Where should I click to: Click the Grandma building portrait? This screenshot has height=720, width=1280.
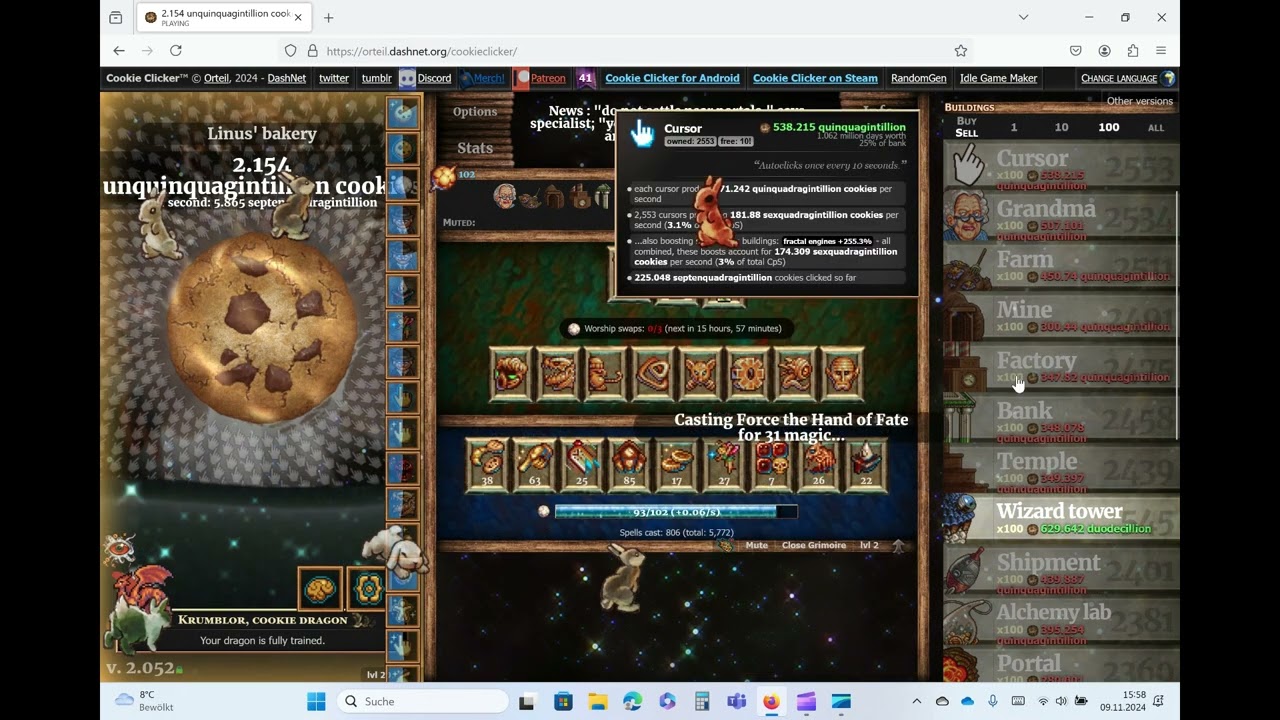point(968,216)
